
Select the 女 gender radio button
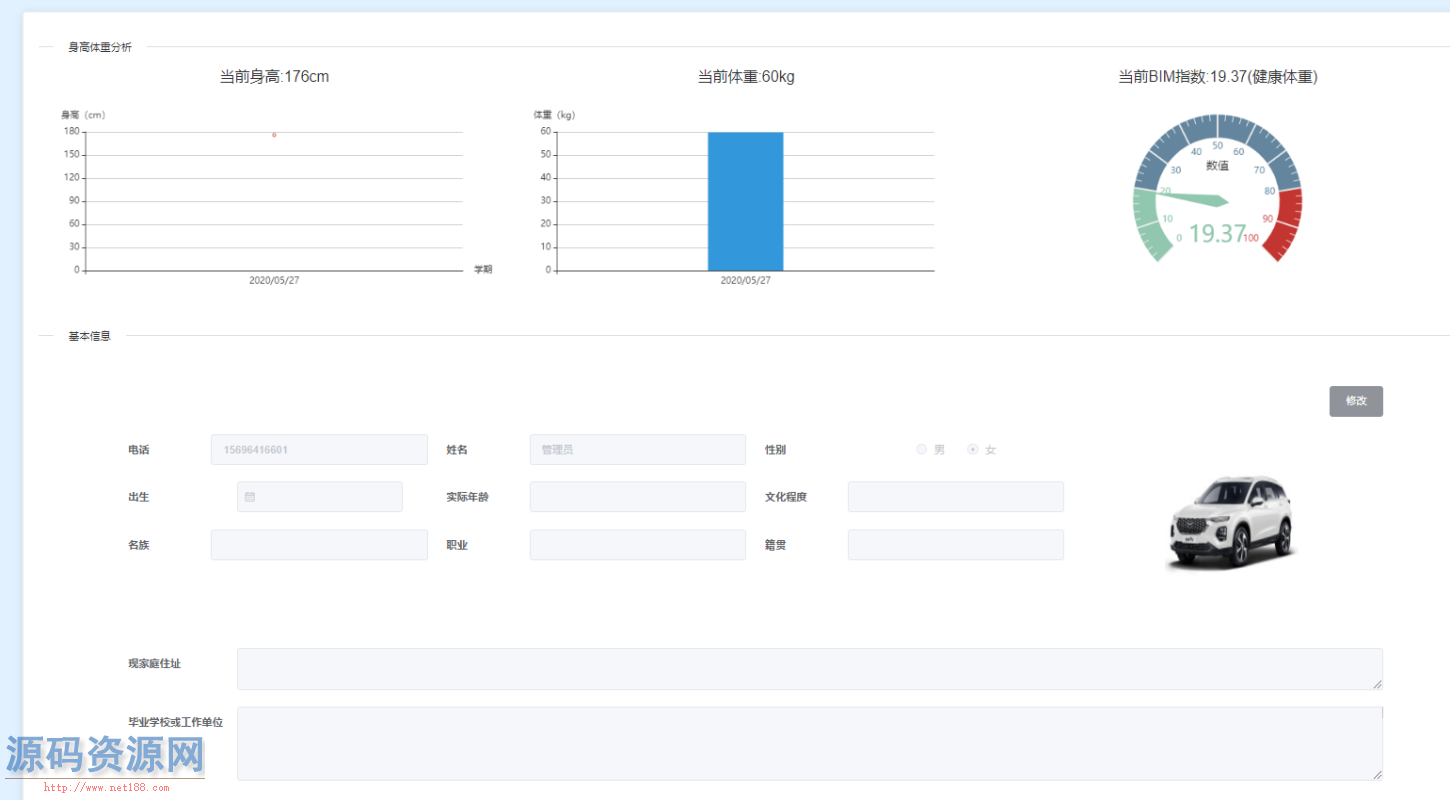(x=973, y=450)
